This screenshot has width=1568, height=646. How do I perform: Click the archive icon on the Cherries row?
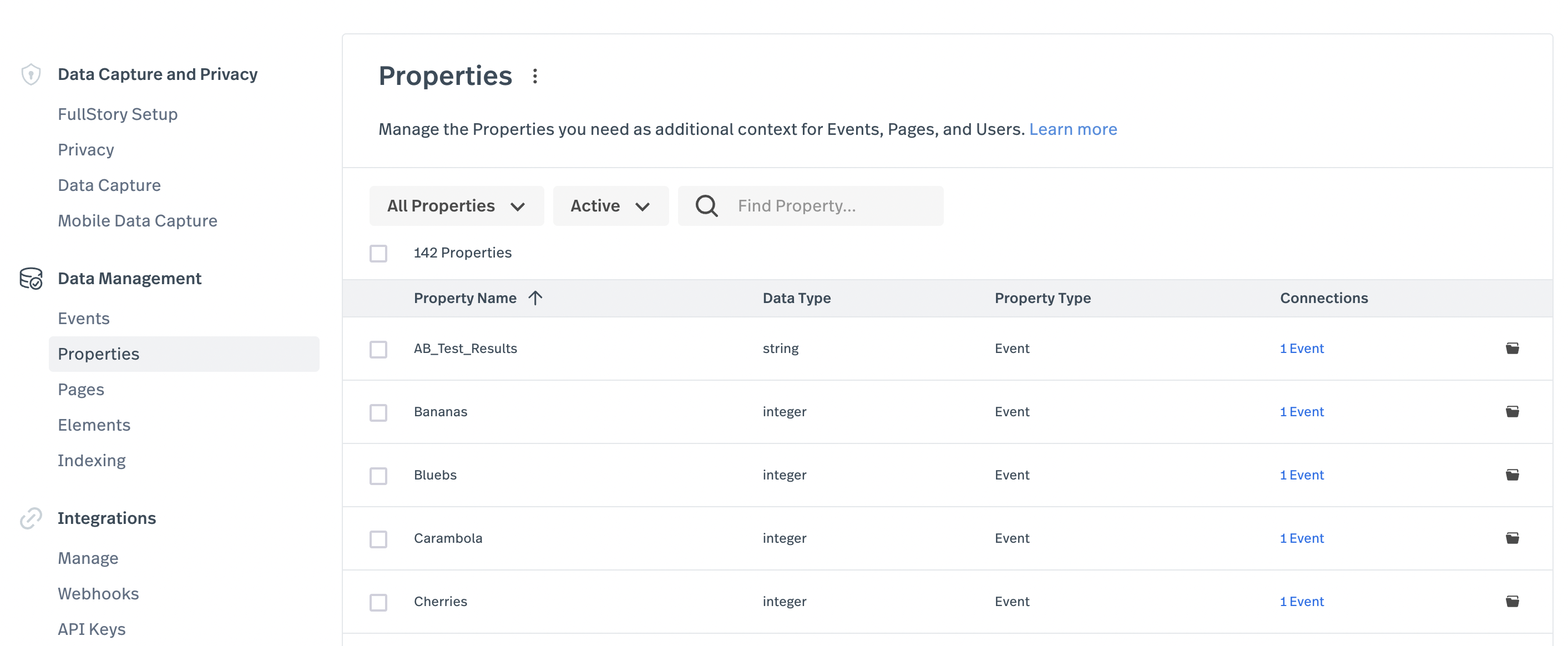(x=1513, y=602)
